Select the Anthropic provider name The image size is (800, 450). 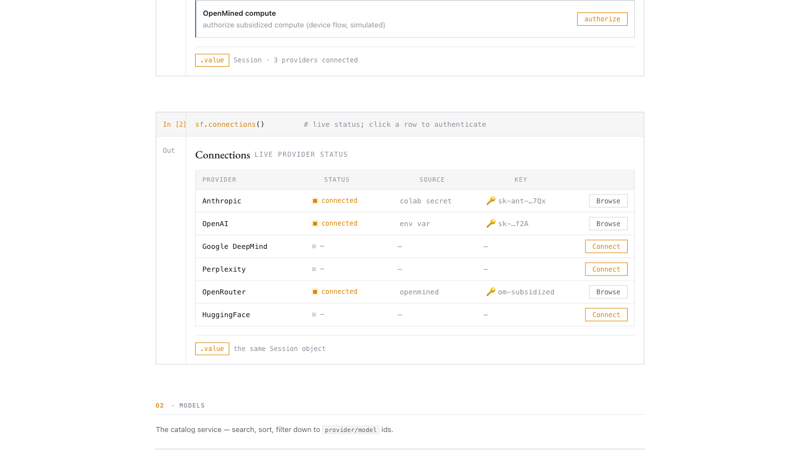(221, 201)
